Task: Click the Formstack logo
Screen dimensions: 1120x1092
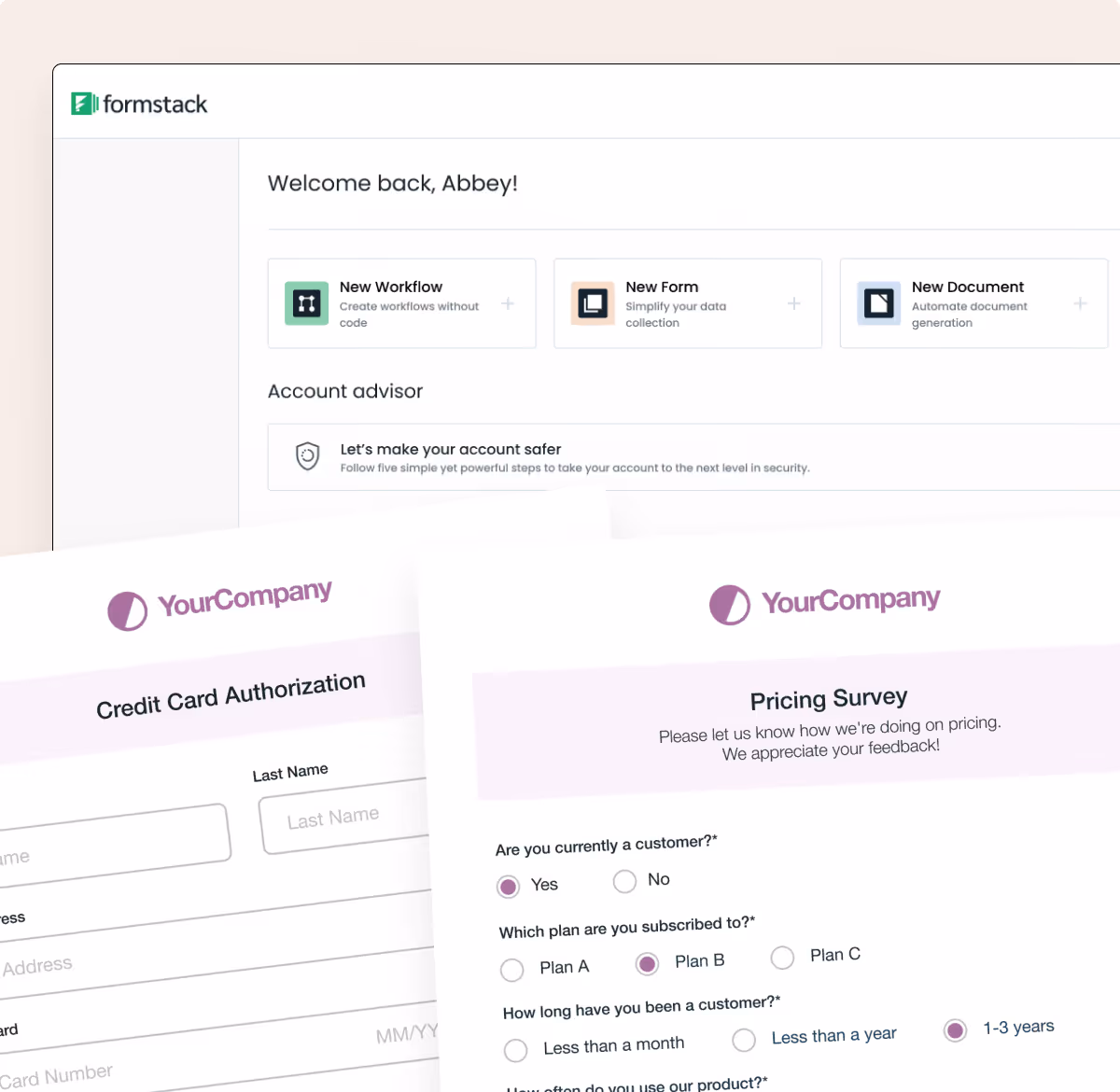Action: [139, 104]
